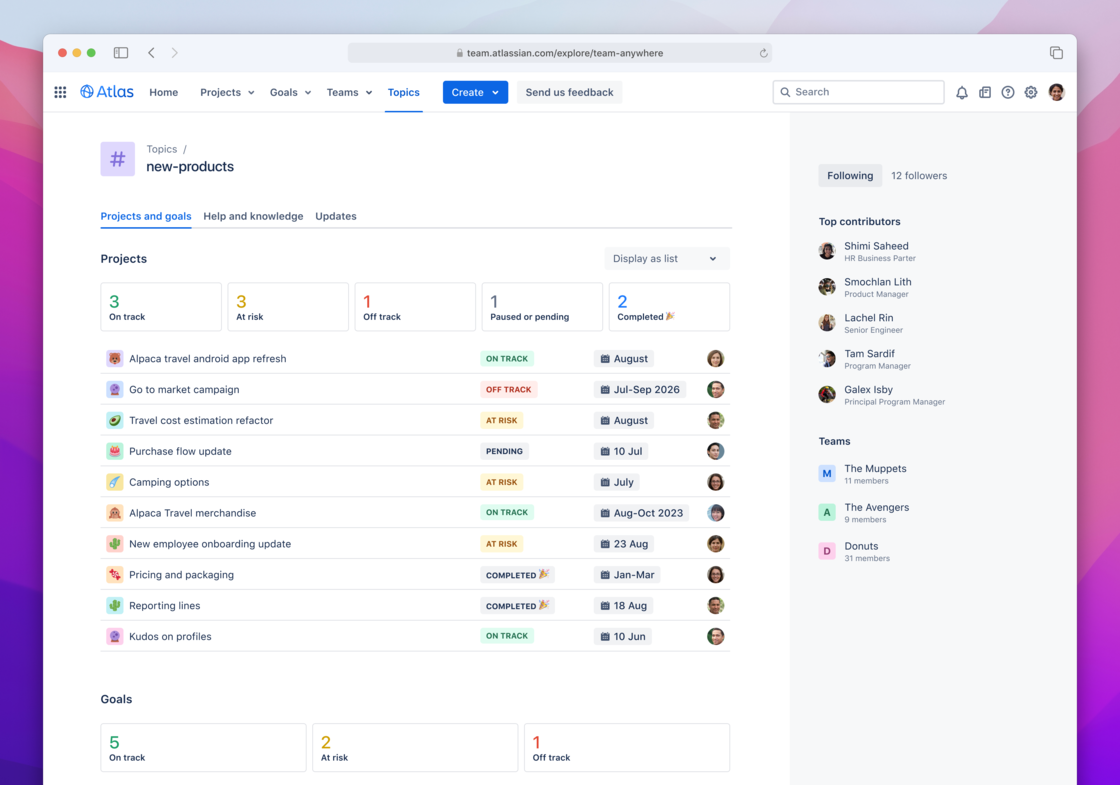
Task: Switch to the Help and knowledge tab
Action: tap(253, 216)
